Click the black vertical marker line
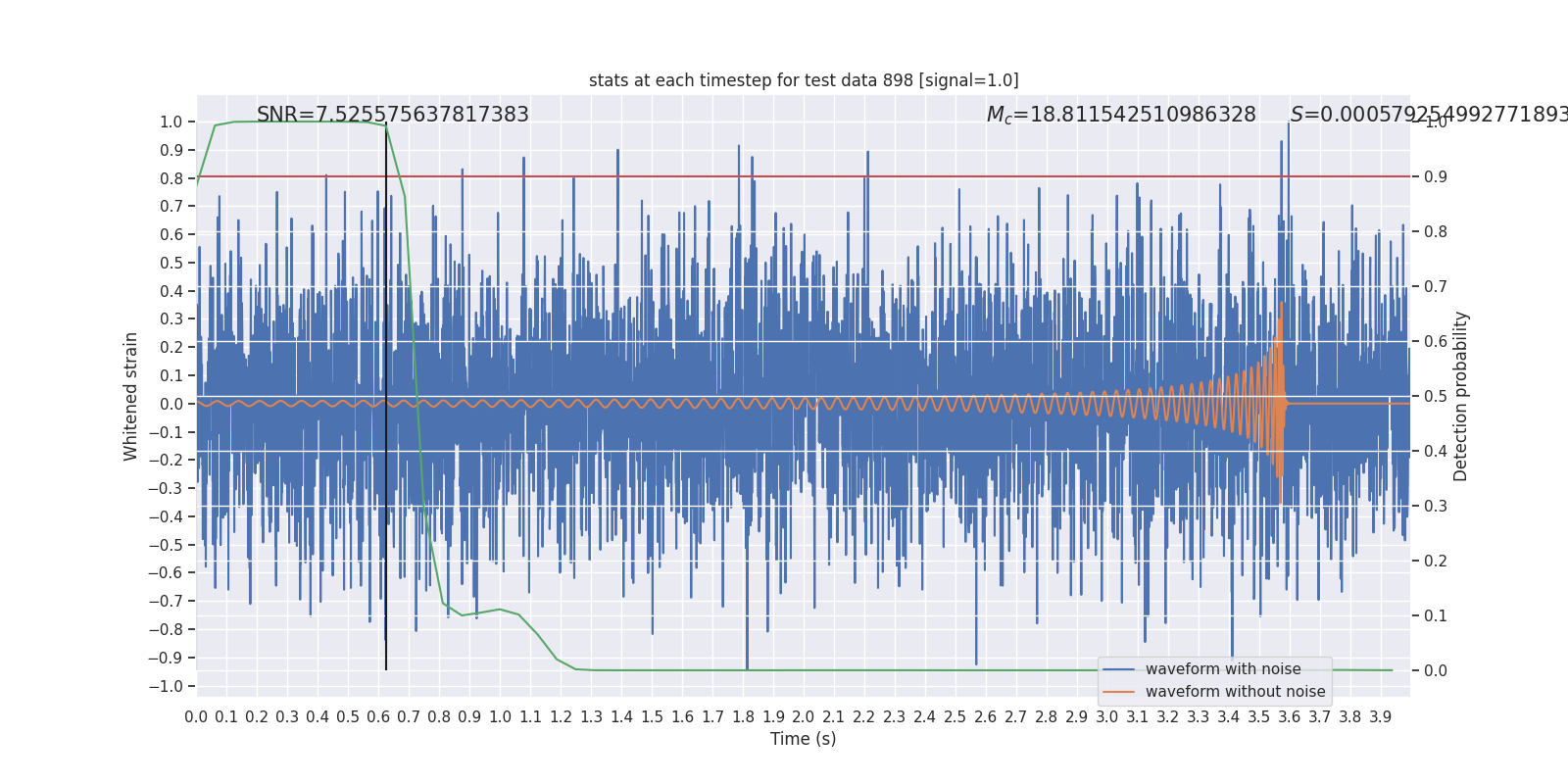This screenshot has width=1568, height=784. (386, 412)
